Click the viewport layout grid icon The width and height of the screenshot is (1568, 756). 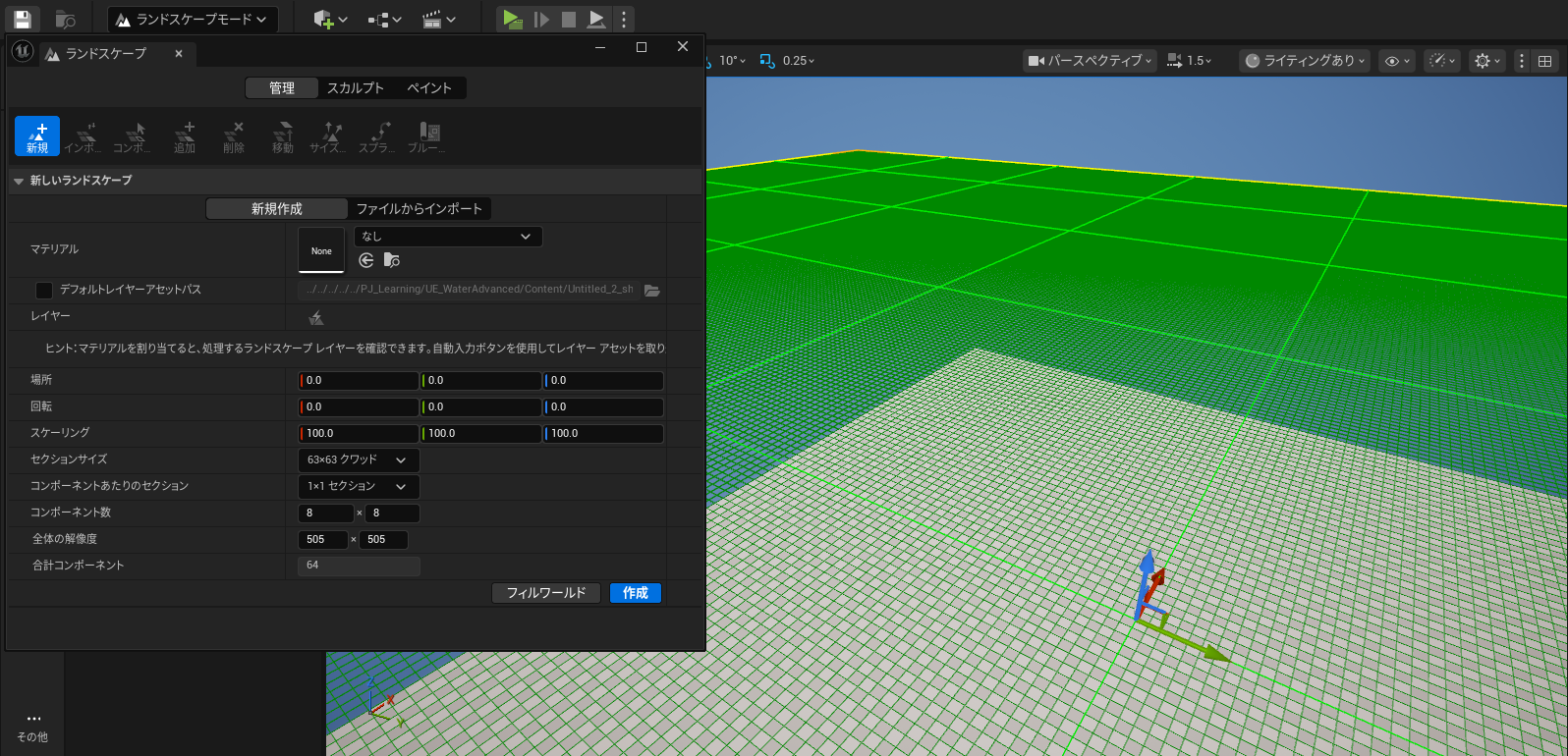(1544, 61)
